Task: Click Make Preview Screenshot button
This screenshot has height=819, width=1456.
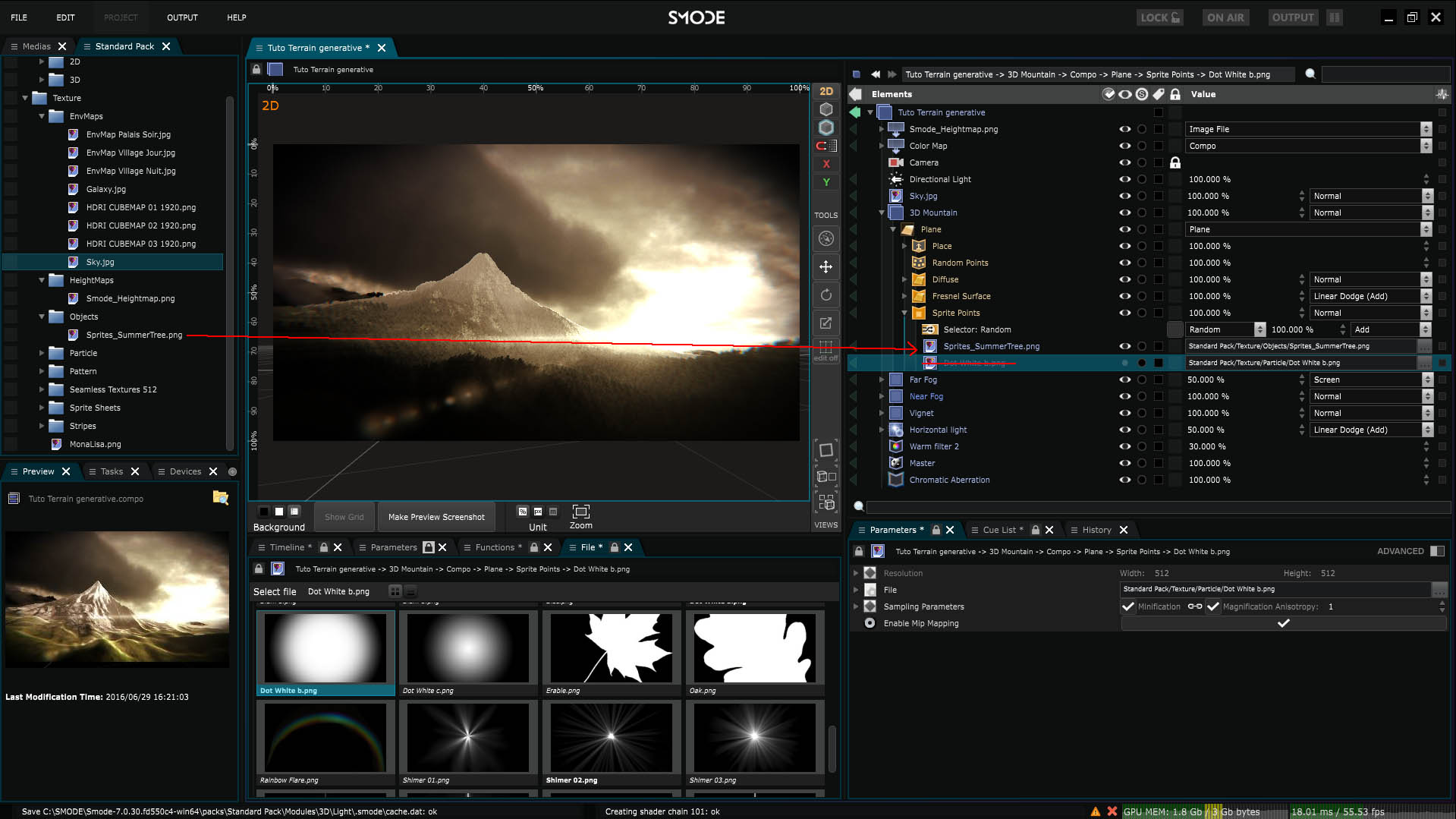Action: click(436, 517)
